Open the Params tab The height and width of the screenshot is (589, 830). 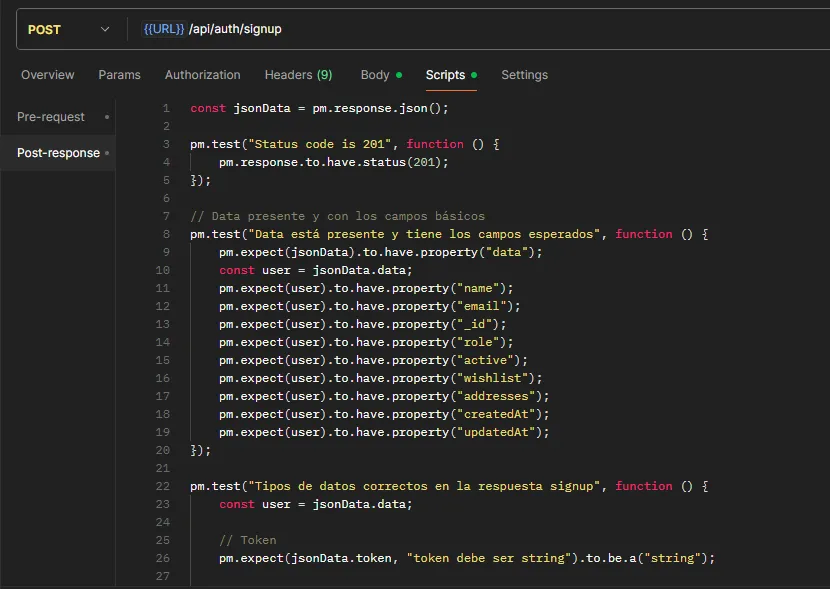pos(119,75)
